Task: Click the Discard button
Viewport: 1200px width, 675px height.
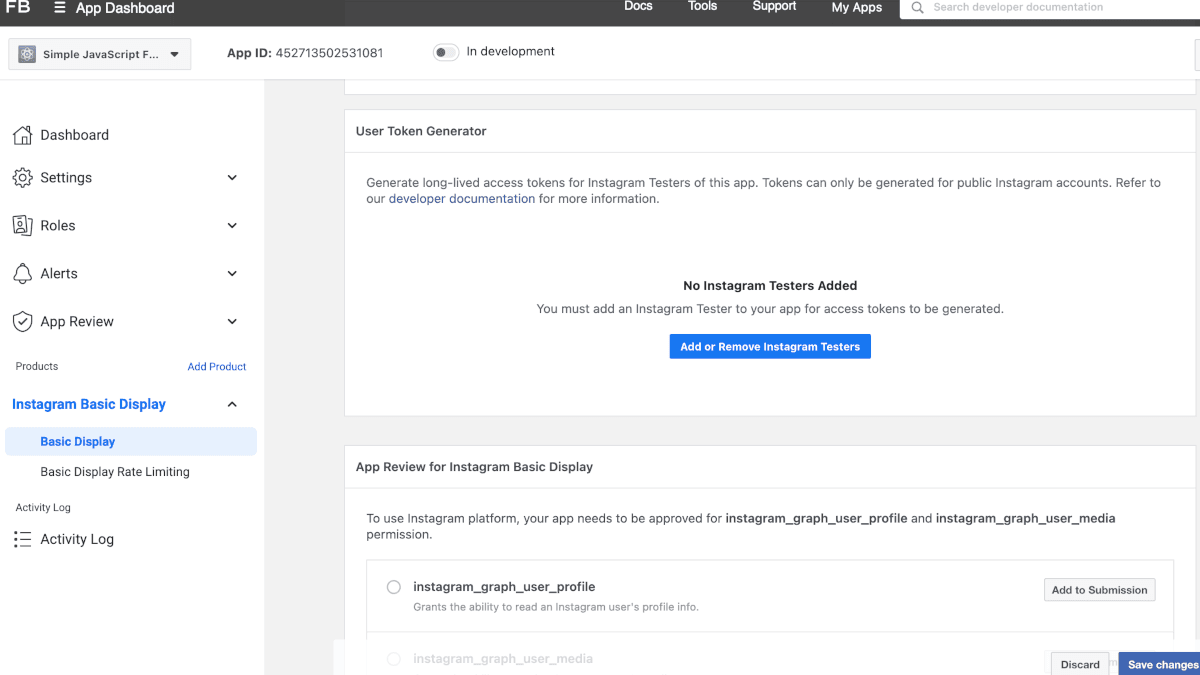Action: pyautogui.click(x=1080, y=664)
